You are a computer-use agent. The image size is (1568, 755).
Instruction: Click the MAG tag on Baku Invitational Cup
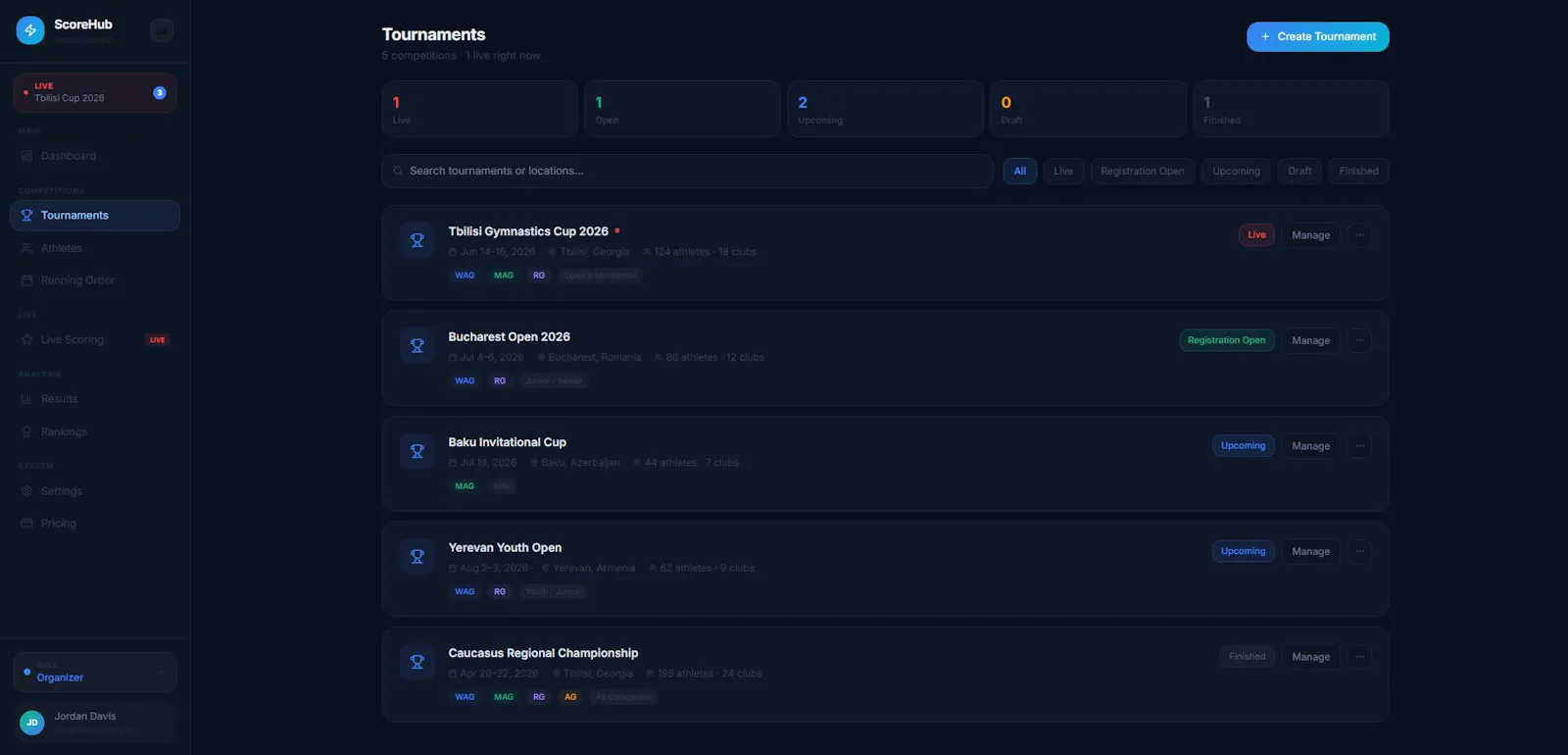coord(465,486)
